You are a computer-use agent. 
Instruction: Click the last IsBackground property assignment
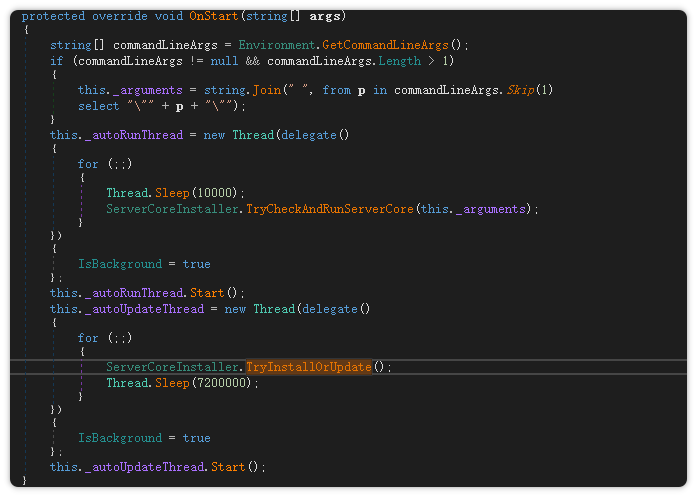(119, 438)
